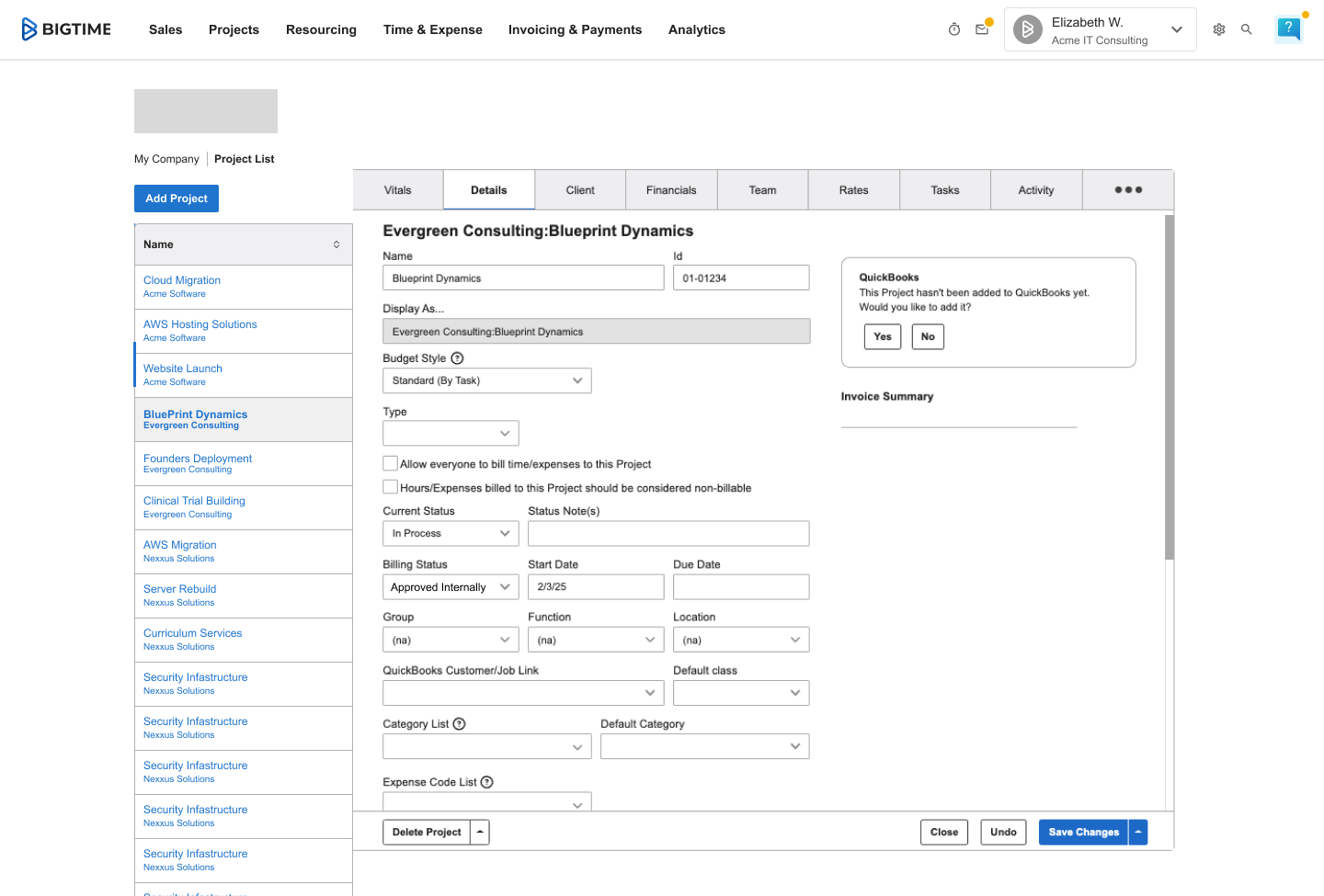The height and width of the screenshot is (896, 1324).
Task: Click the Expense Code List help icon
Action: (487, 782)
